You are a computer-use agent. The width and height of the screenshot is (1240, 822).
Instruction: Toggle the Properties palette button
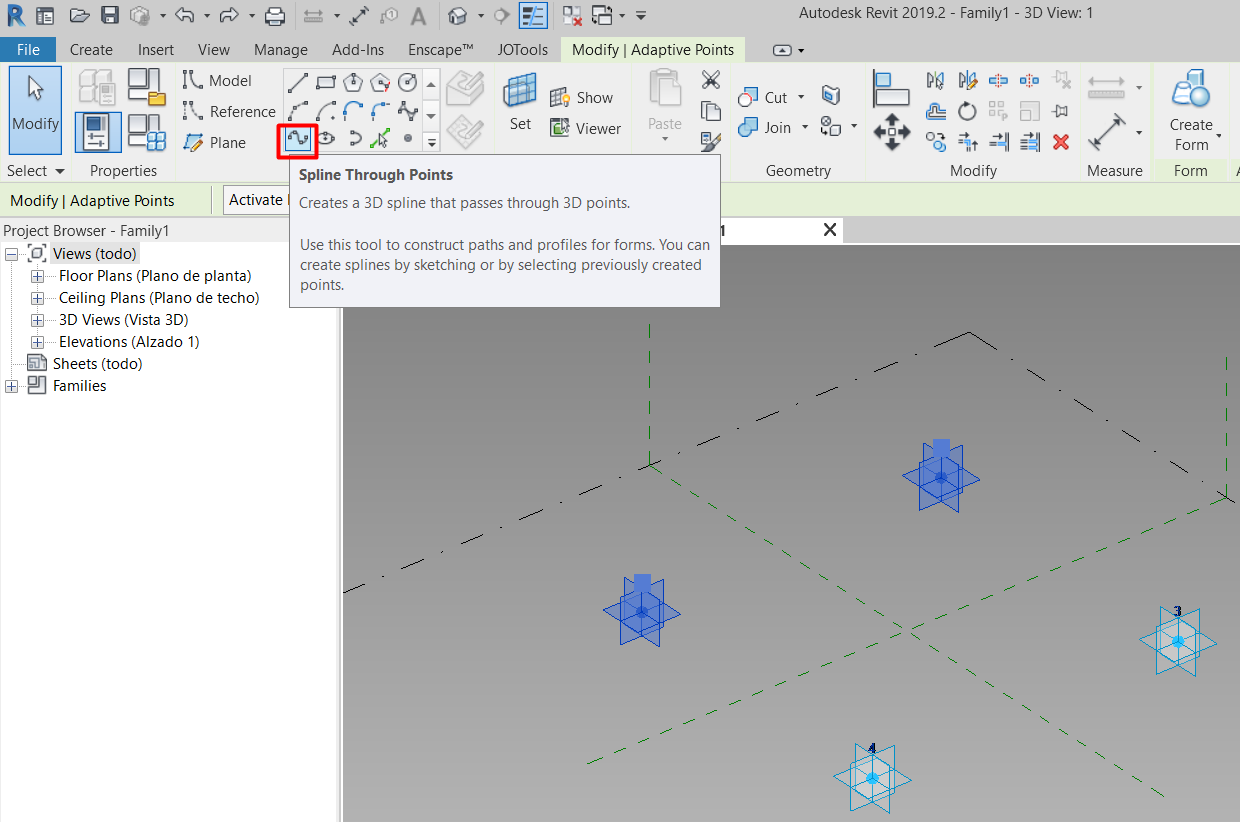(x=98, y=132)
